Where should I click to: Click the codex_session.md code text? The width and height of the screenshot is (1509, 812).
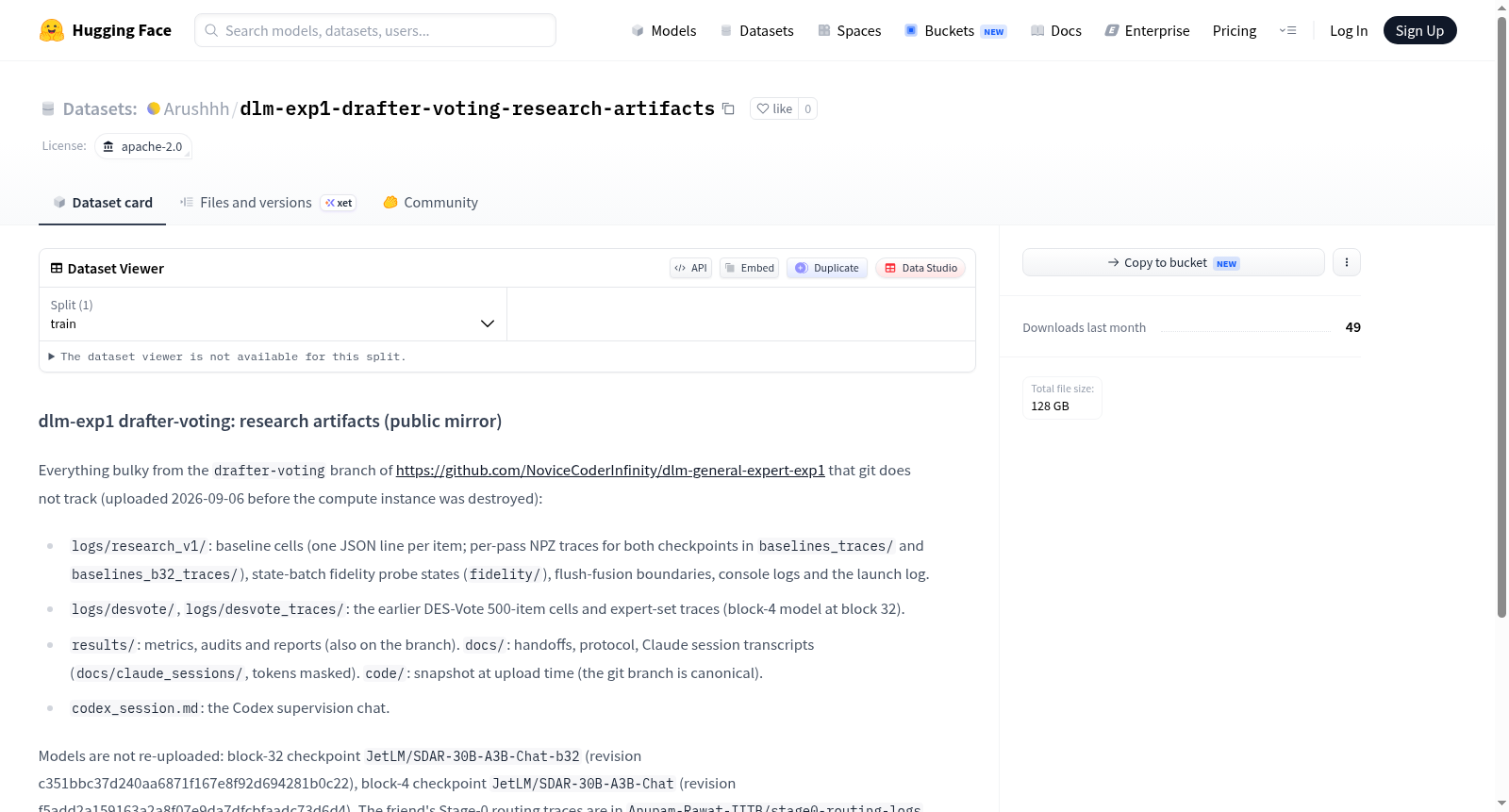[x=135, y=708]
